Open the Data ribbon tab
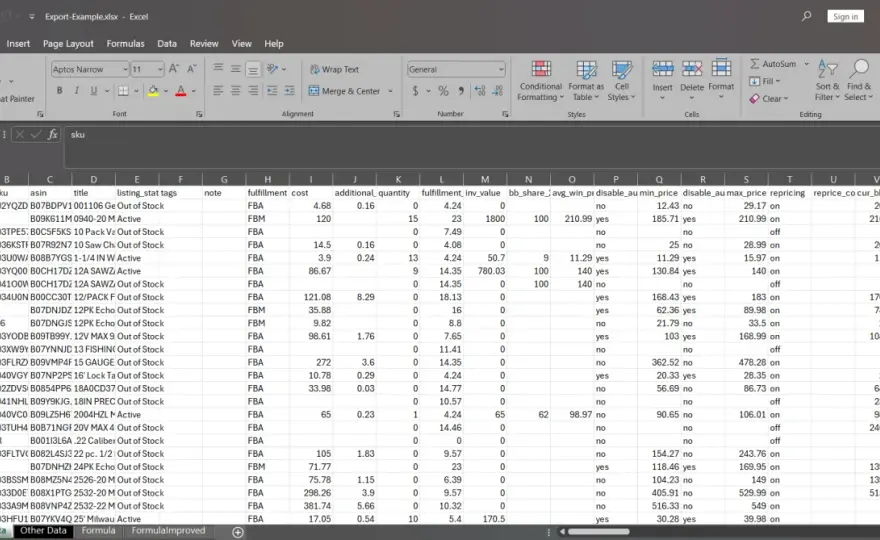The width and height of the screenshot is (880, 540). click(167, 43)
